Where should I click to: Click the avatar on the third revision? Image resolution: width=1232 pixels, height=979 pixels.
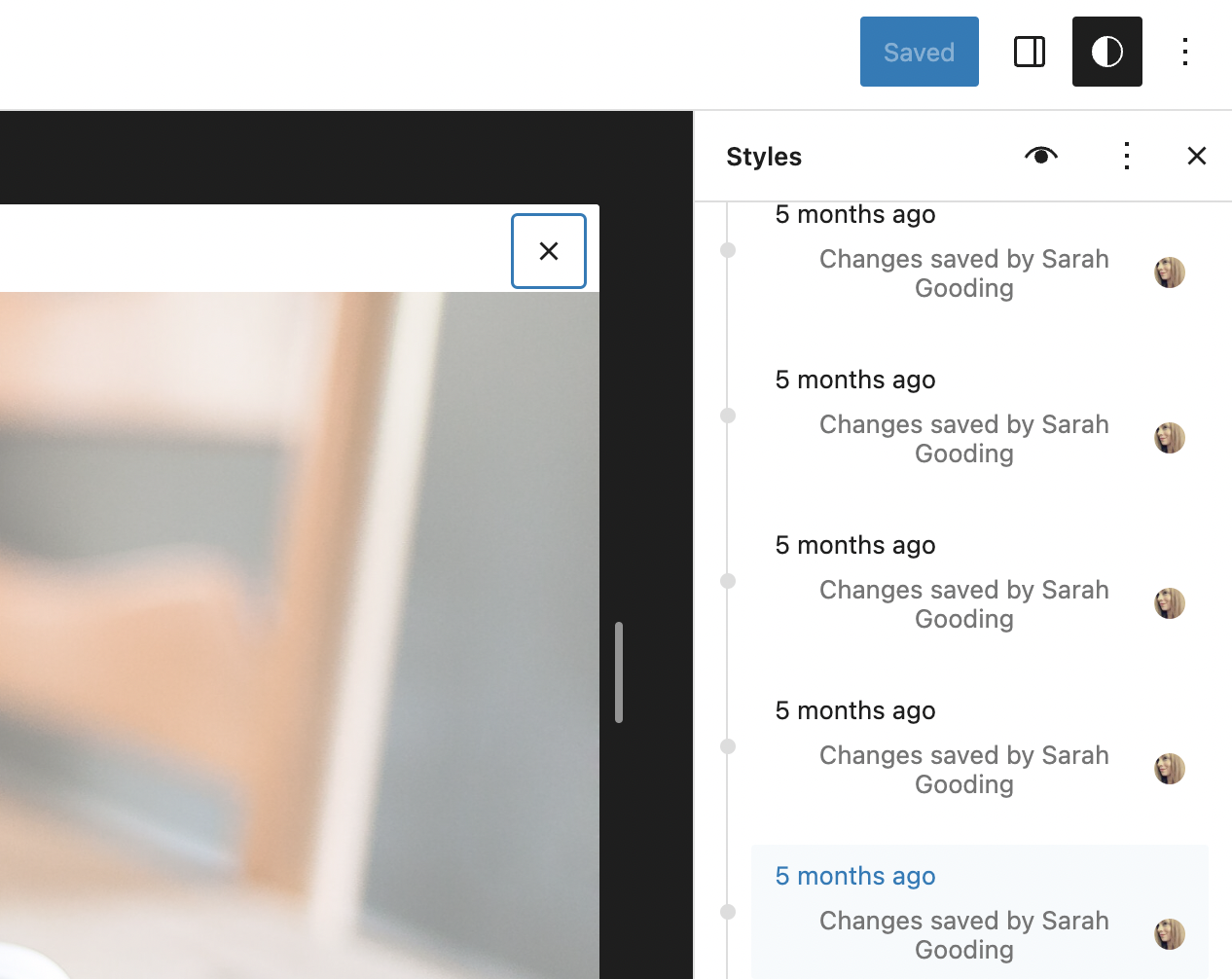click(x=1169, y=603)
